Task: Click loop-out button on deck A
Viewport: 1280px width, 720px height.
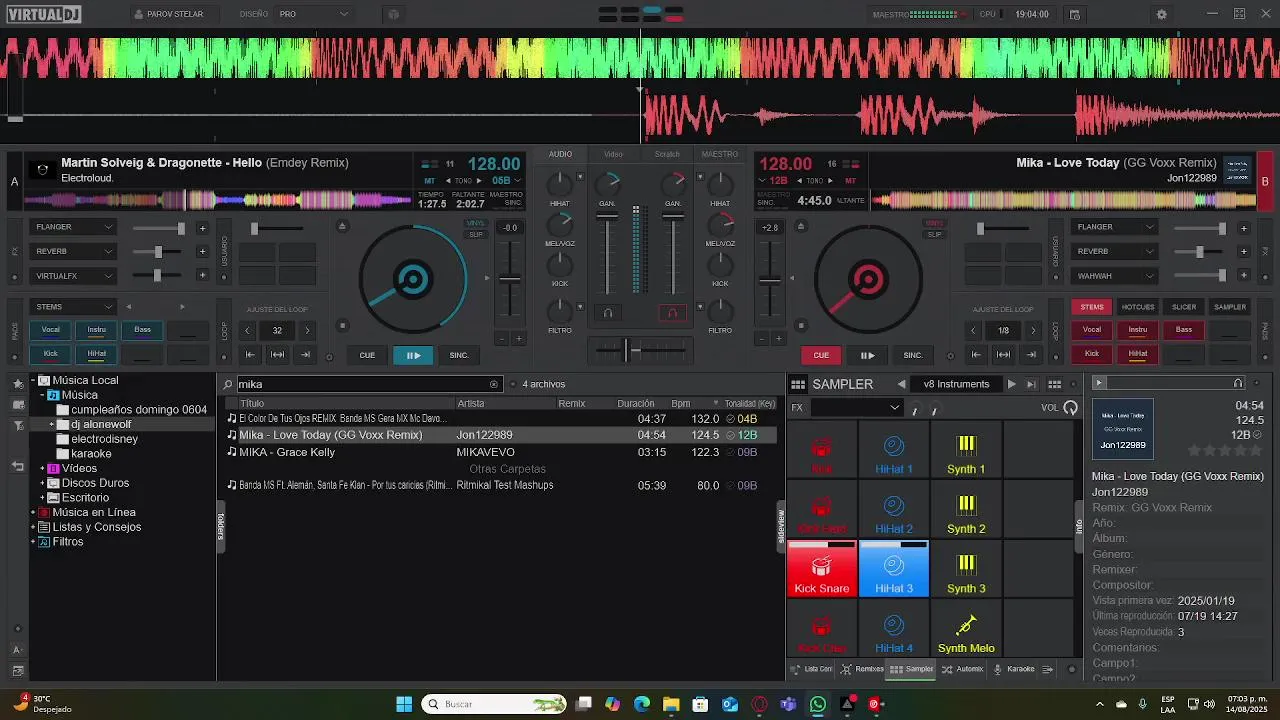Action: (305, 355)
